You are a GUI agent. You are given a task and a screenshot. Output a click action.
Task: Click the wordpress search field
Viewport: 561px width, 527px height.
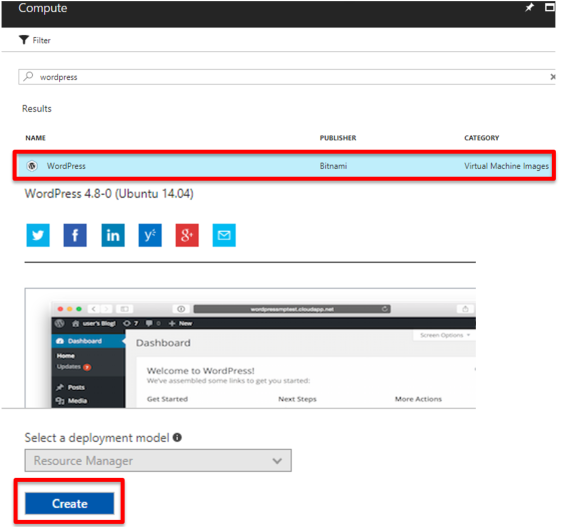tap(287, 77)
